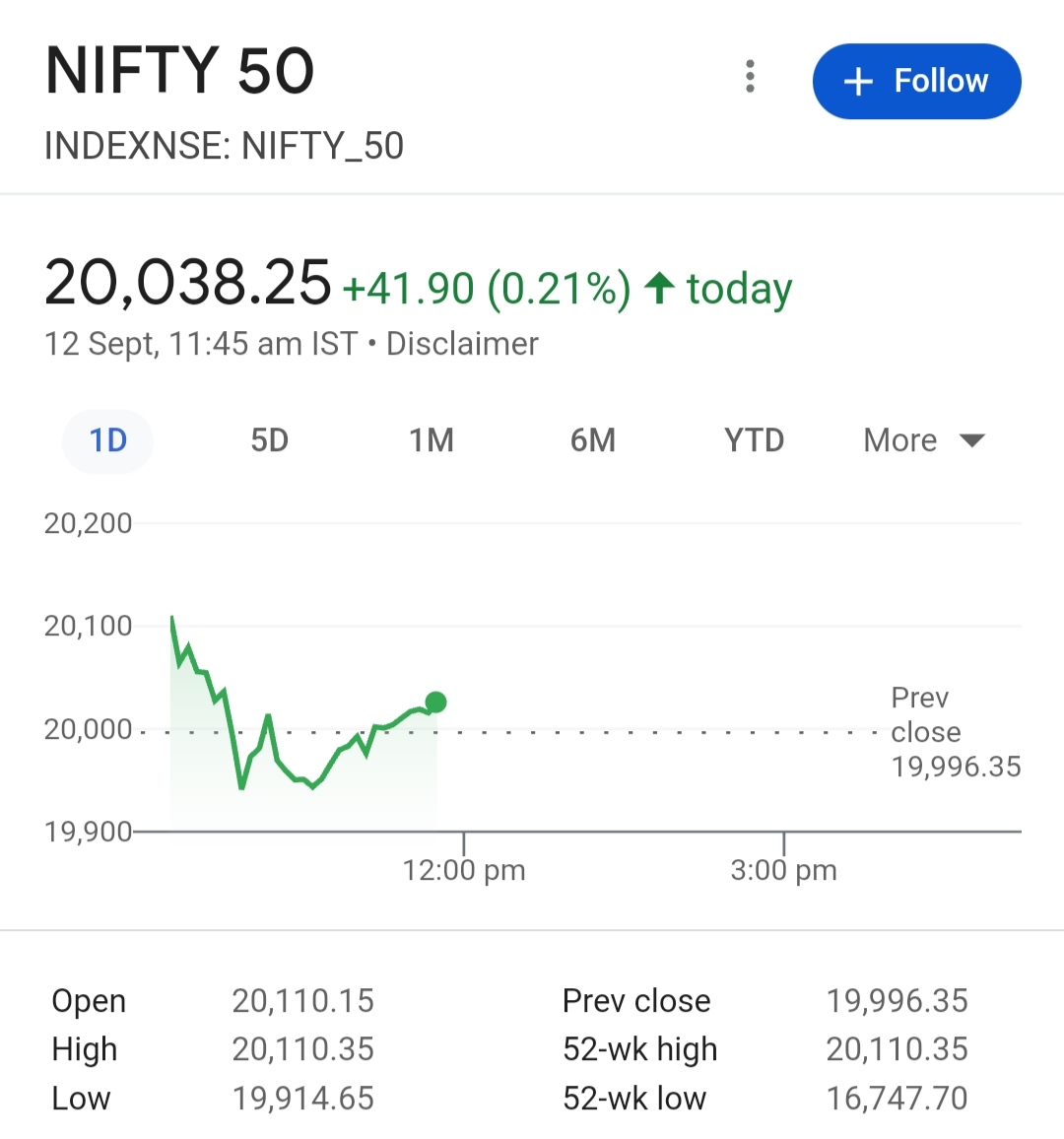Open the Disclaimer link
Screen dimensions: 1064x1139
462,344
